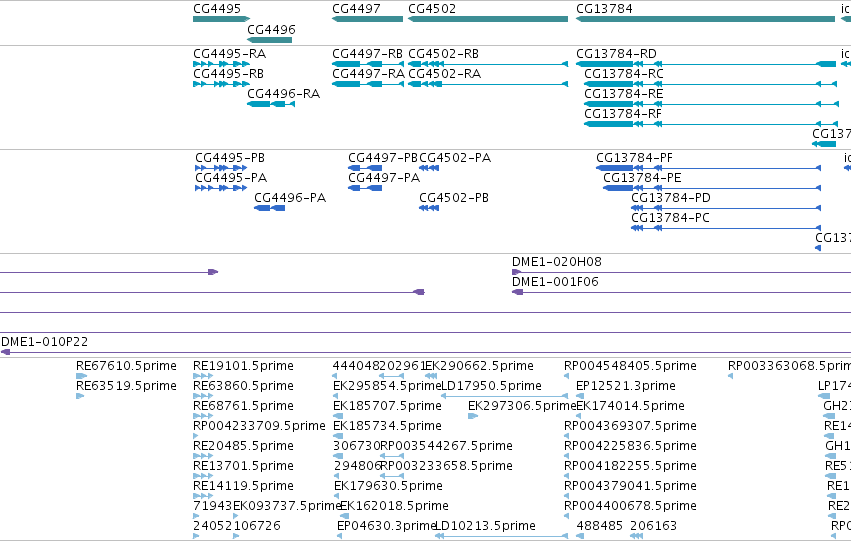Screen dimensions: 851x541
Task: Select the CG13784-RE transcript
Action: (x=711, y=104)
